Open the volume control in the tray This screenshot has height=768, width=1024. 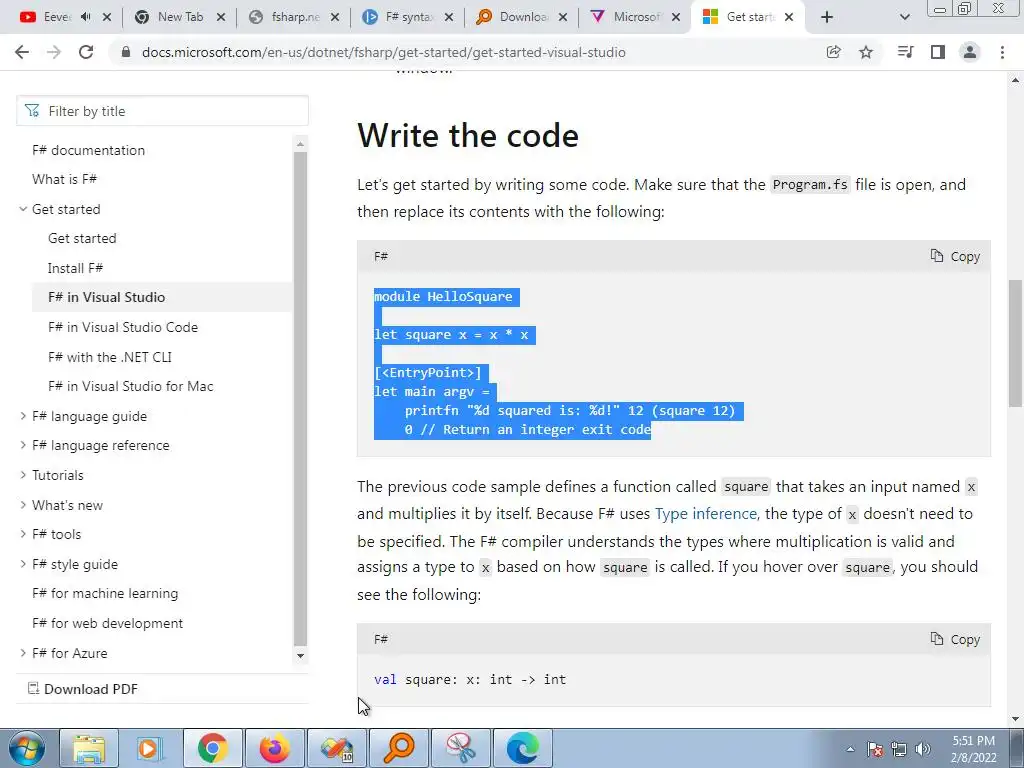pos(923,749)
